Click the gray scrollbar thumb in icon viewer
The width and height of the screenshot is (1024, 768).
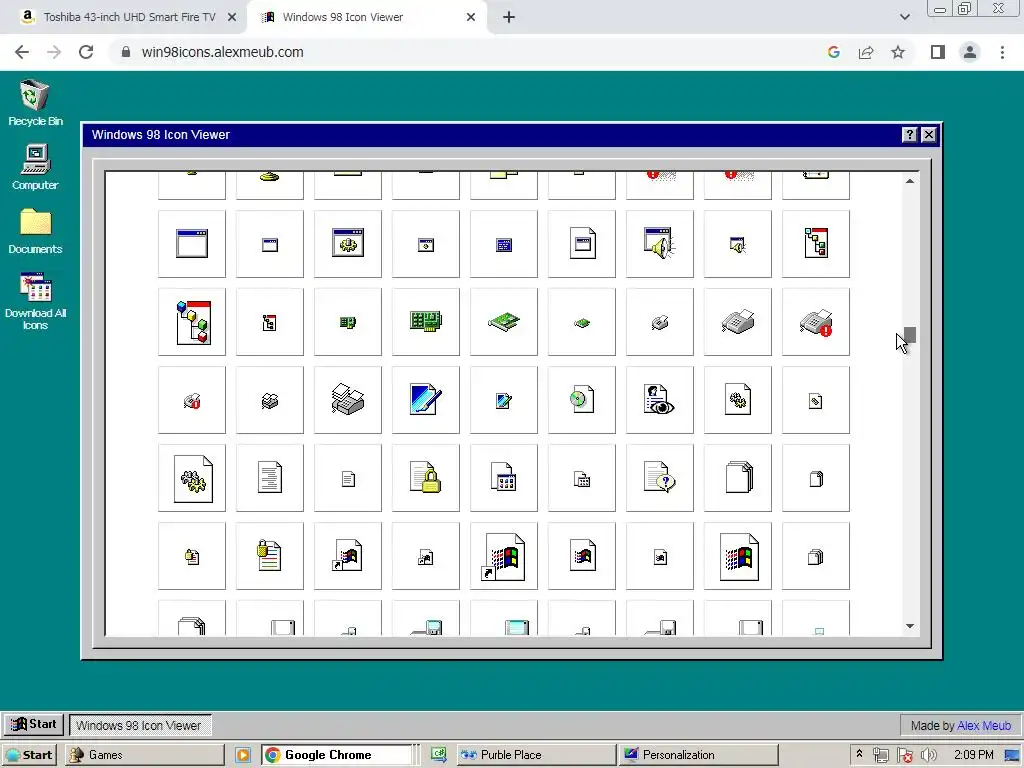[910, 335]
